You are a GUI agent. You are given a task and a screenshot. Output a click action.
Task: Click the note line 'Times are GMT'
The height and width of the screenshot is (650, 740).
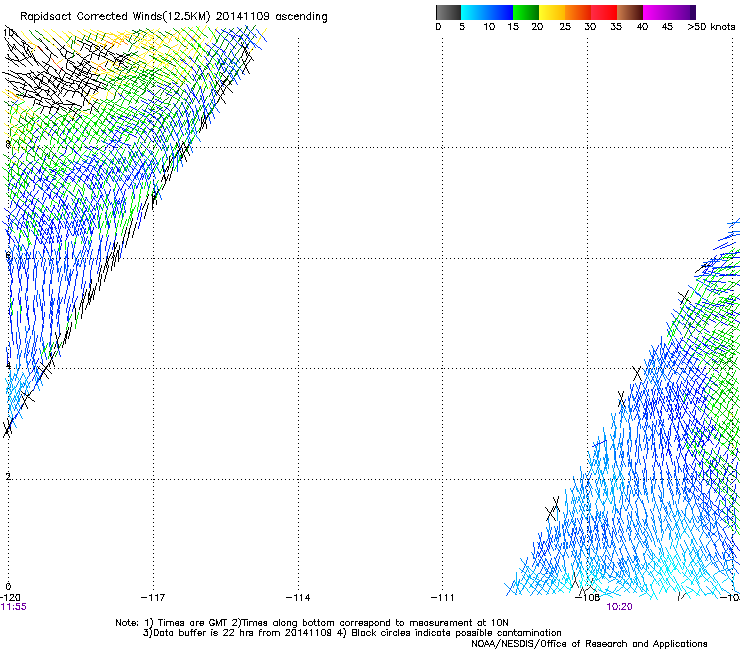point(193,623)
